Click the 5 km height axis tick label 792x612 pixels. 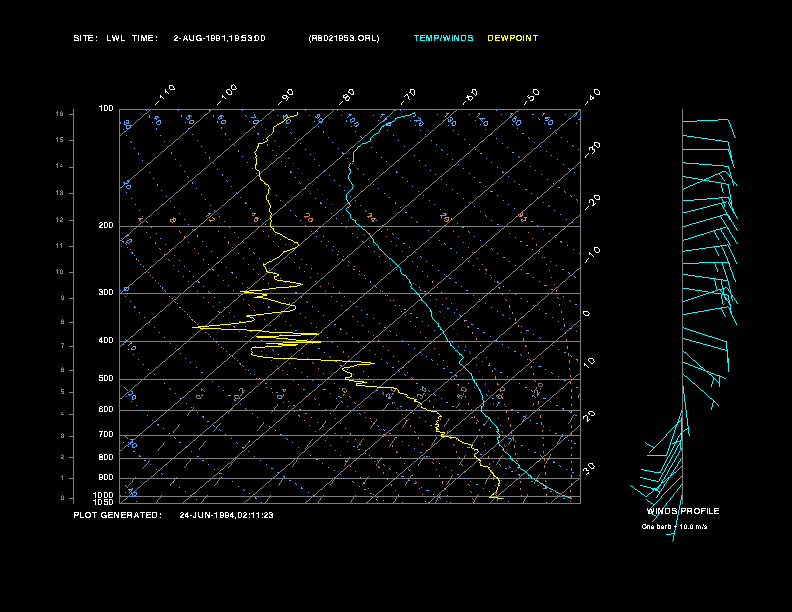[63, 392]
